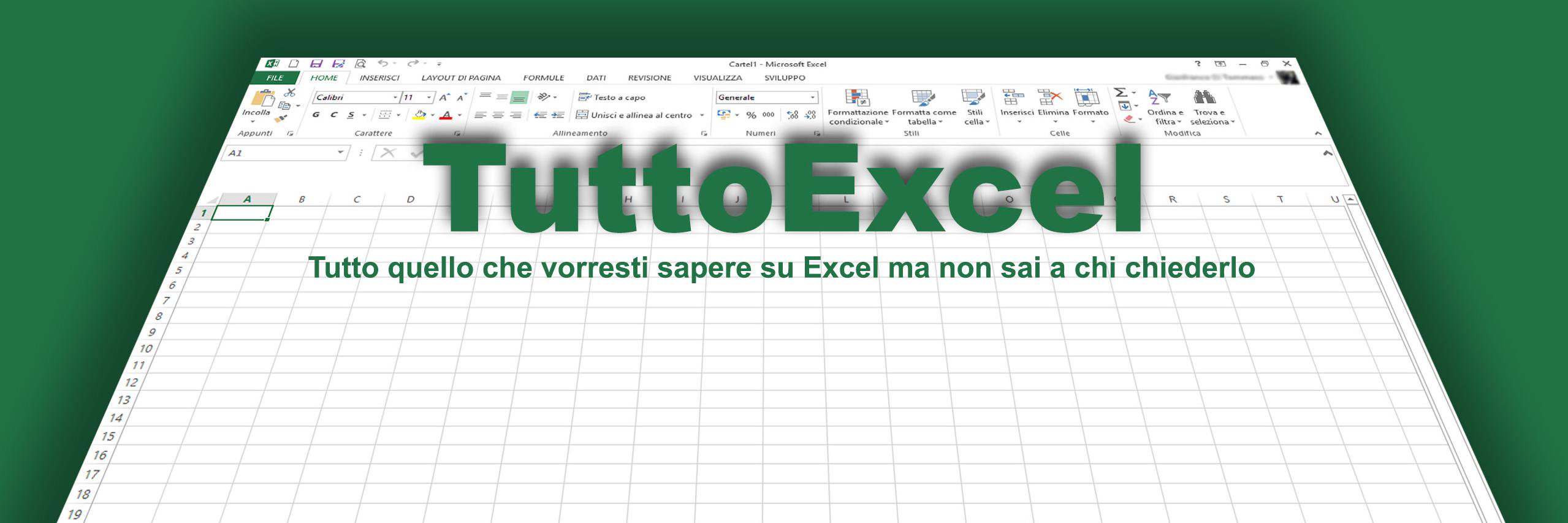The width and height of the screenshot is (1568, 523).
Task: Click the yellow fill color bucket
Action: pos(419,115)
